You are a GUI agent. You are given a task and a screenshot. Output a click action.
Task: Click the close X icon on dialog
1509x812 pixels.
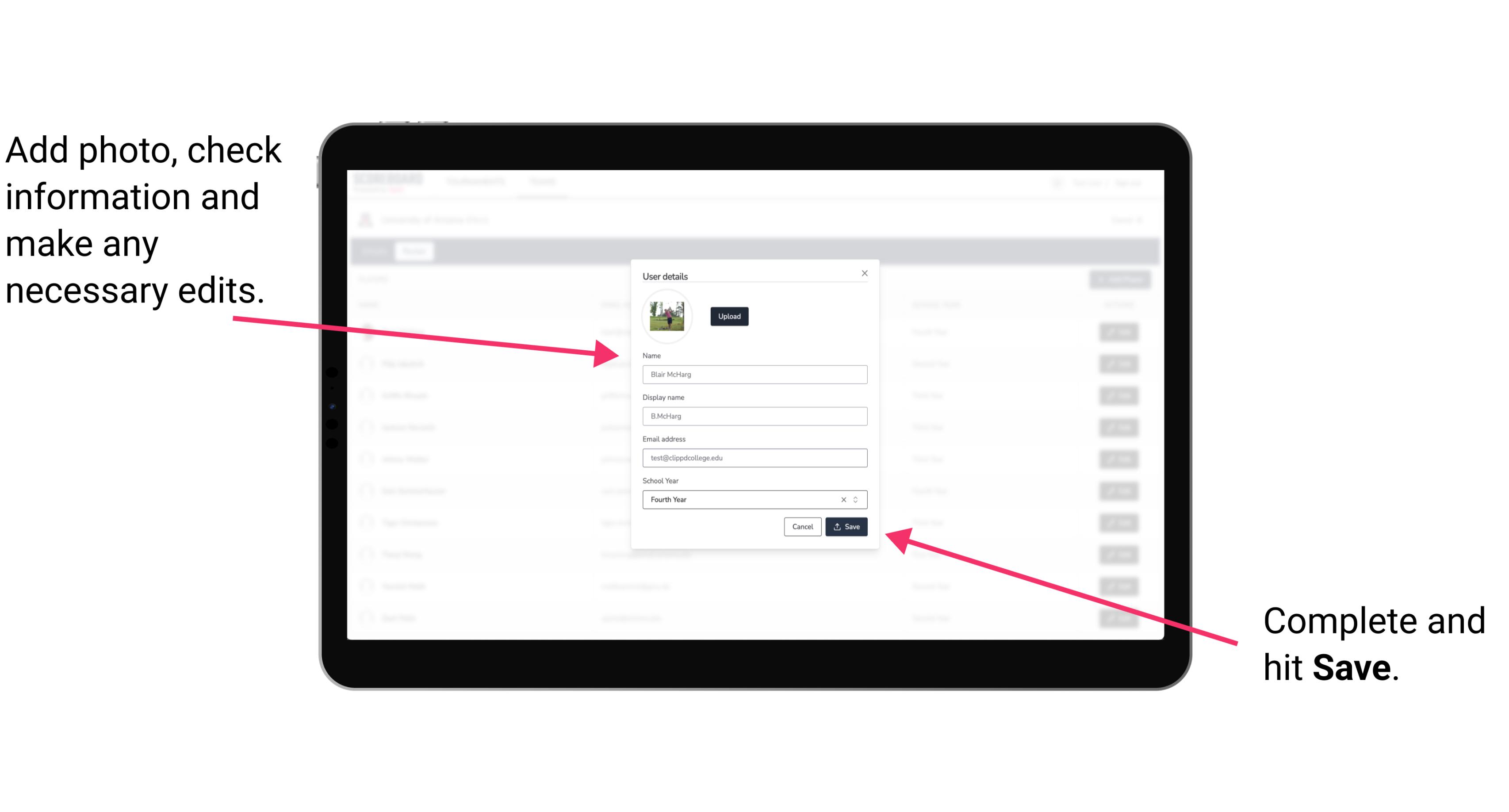(865, 273)
